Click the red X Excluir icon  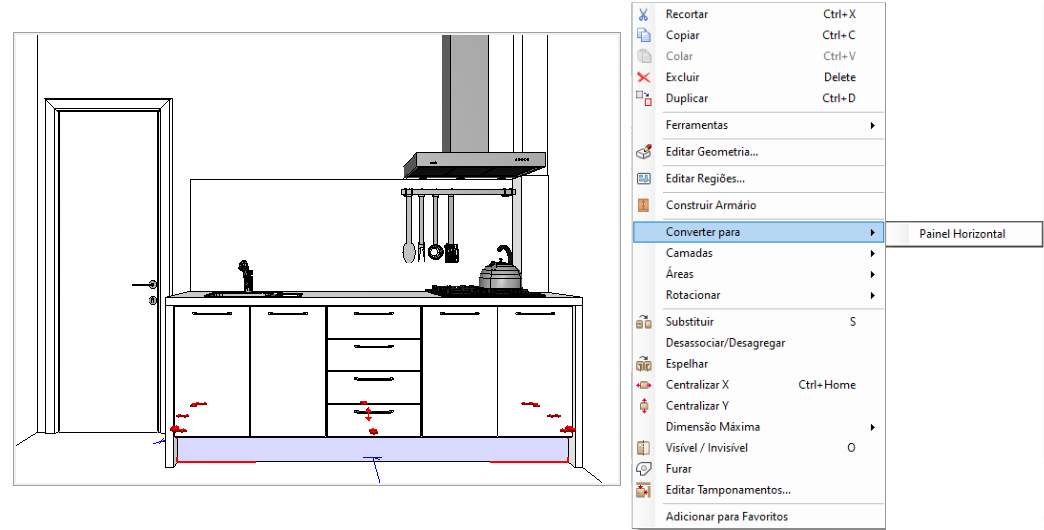tap(643, 77)
